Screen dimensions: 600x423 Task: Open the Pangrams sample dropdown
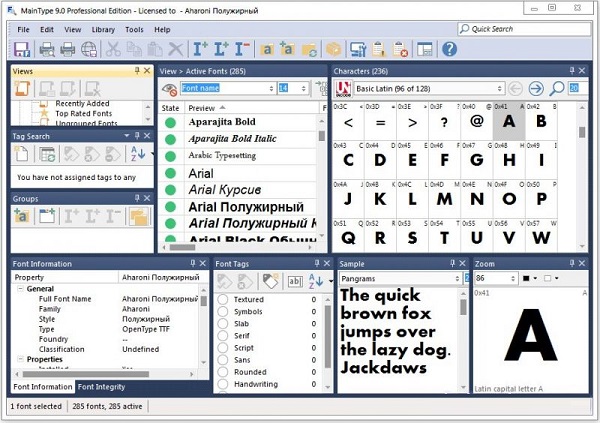pos(457,279)
